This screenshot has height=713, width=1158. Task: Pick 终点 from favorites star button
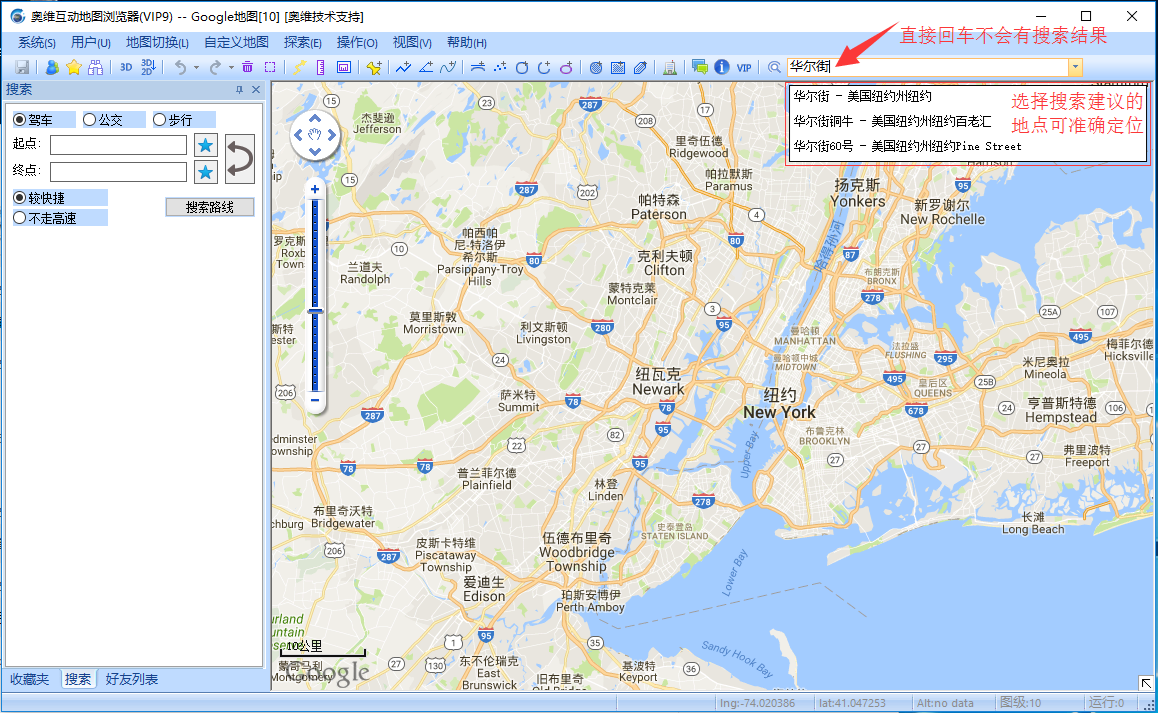click(x=205, y=172)
